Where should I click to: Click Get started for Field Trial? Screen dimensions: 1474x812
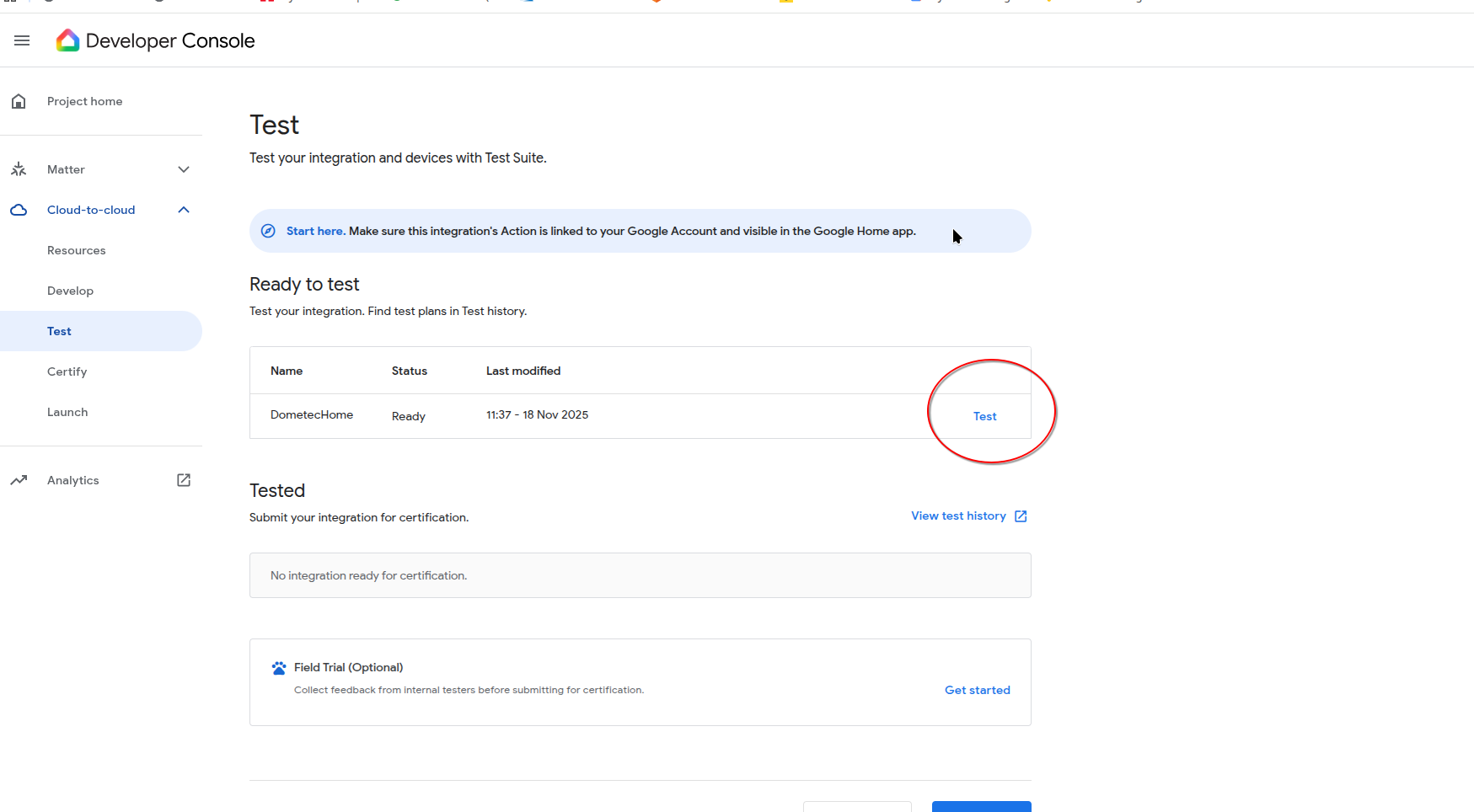tap(977, 690)
